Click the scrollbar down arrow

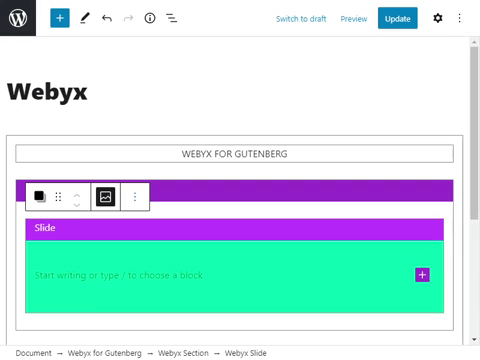tap(474, 340)
